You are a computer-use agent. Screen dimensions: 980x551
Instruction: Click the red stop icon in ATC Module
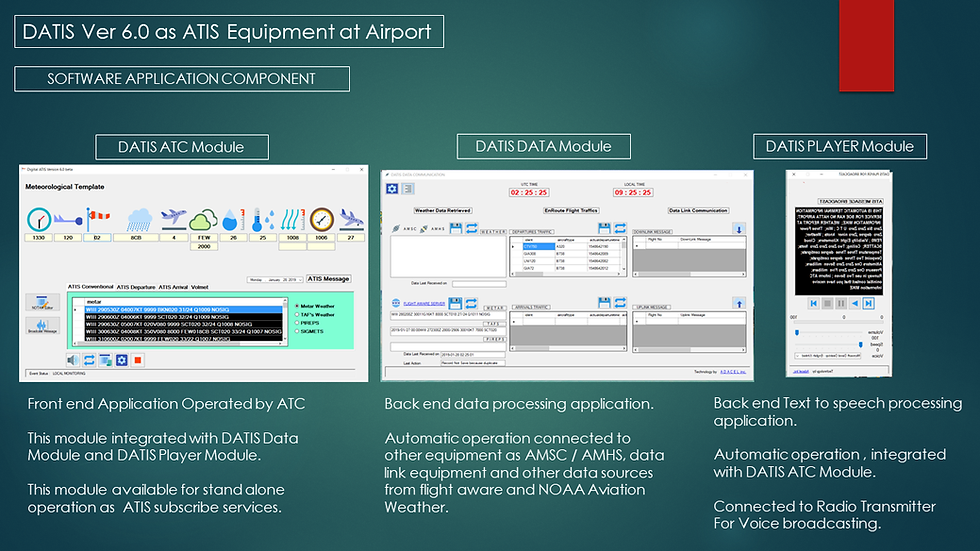(x=138, y=360)
